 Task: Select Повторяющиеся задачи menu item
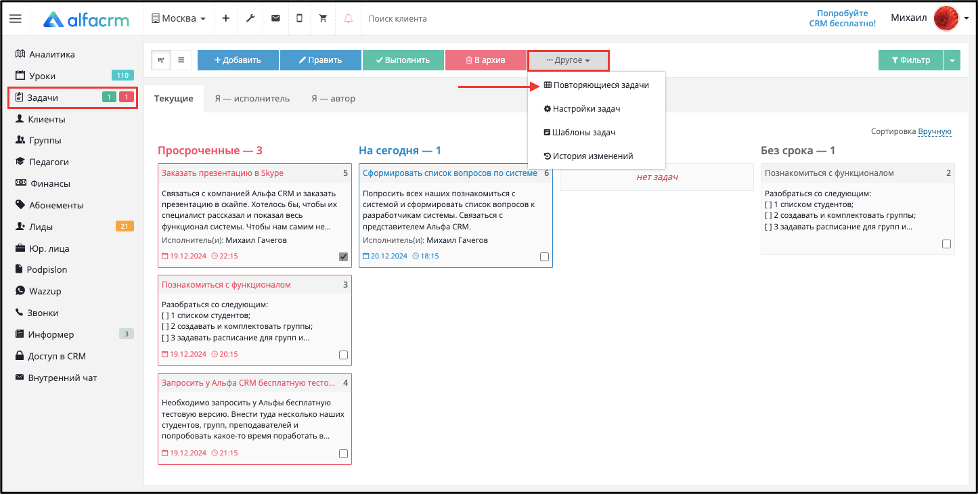[596, 85]
